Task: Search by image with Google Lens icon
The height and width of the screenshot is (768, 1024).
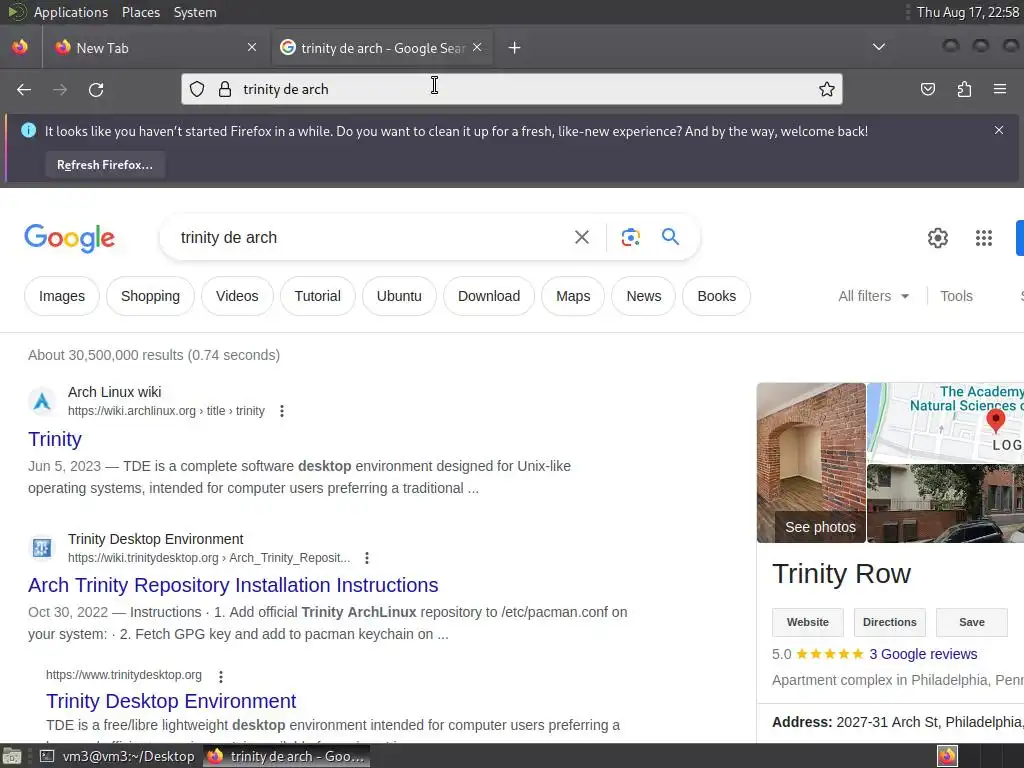Action: (x=630, y=237)
